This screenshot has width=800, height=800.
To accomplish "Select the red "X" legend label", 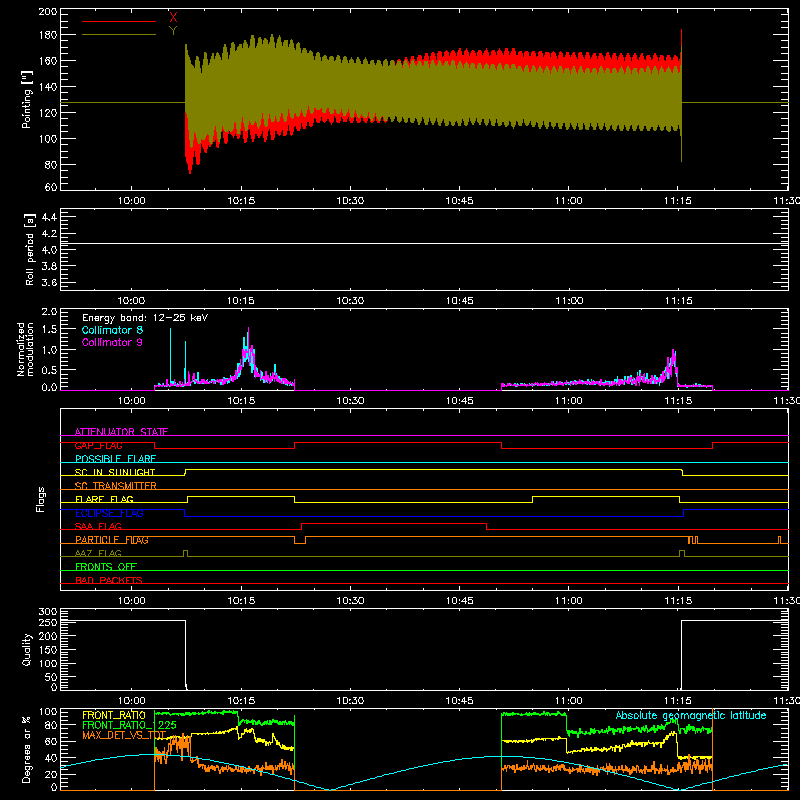I will coord(173,18).
